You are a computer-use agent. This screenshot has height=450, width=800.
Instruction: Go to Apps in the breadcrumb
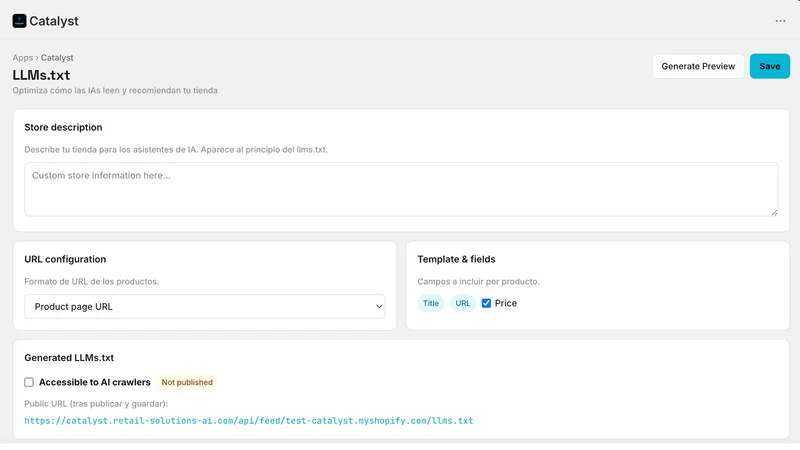(22, 58)
